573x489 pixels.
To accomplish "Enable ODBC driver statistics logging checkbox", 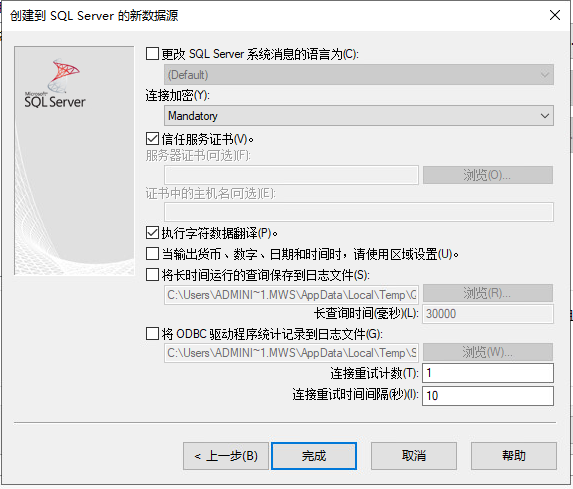I will point(152,333).
